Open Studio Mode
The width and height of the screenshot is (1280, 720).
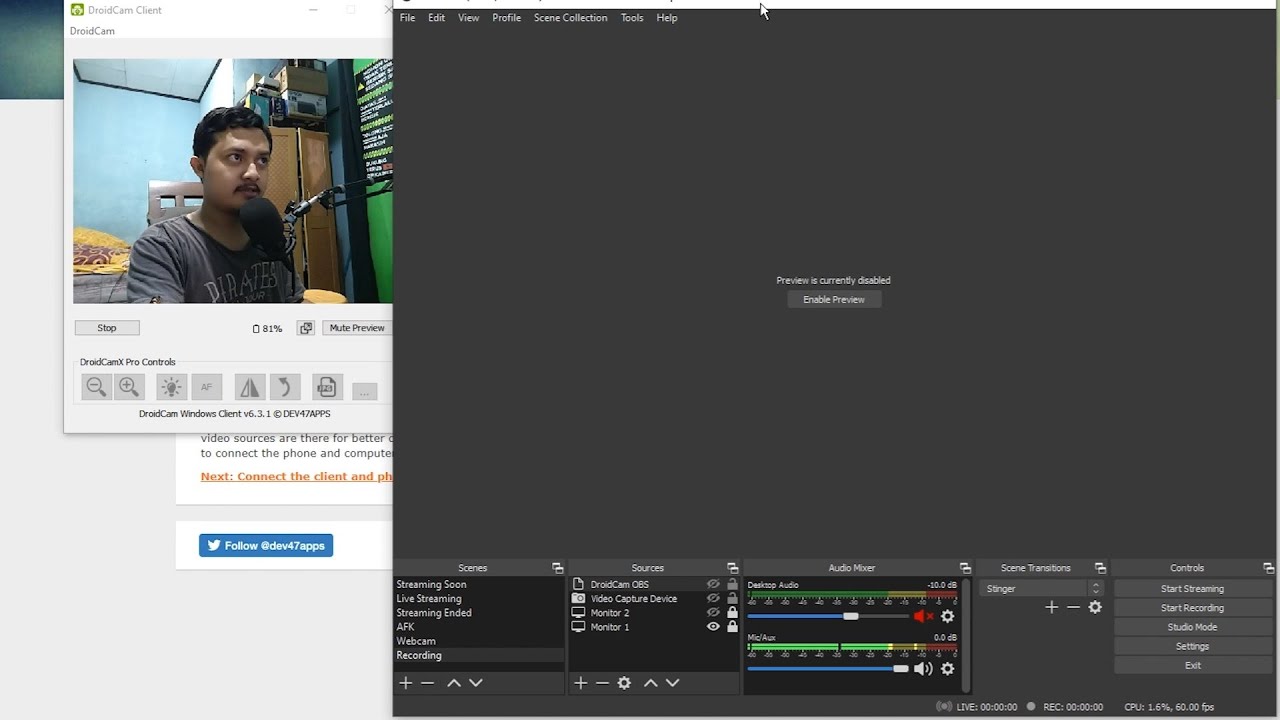1192,627
